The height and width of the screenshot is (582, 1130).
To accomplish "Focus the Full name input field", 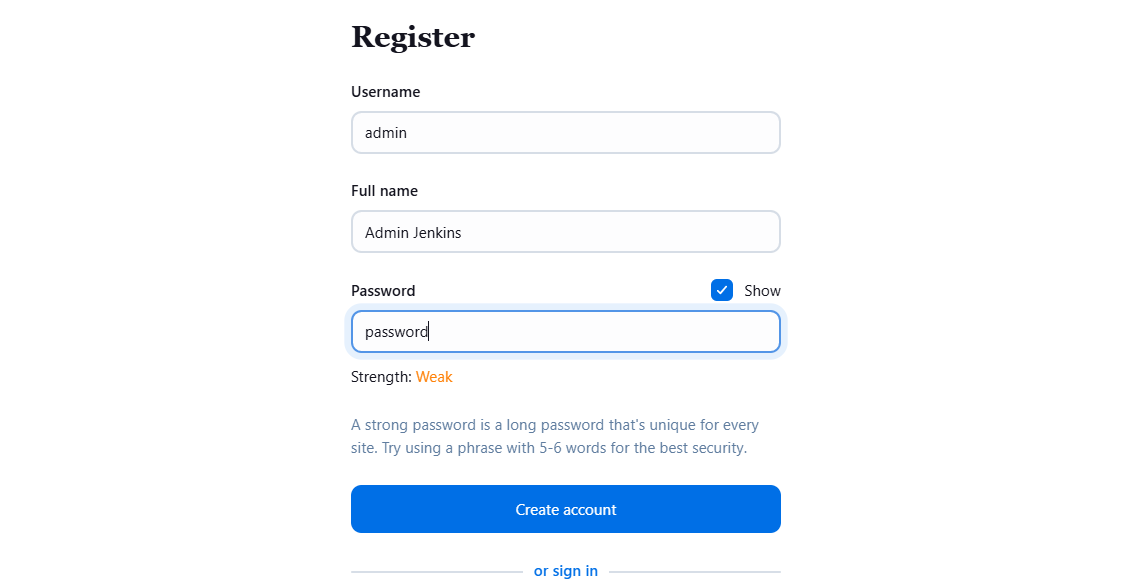I will click(566, 232).
